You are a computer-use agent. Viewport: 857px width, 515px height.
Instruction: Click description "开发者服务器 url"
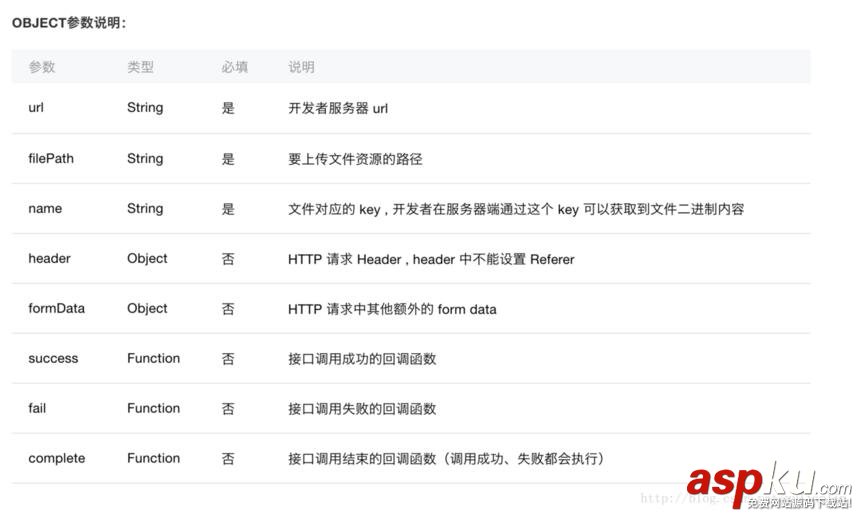(338, 108)
